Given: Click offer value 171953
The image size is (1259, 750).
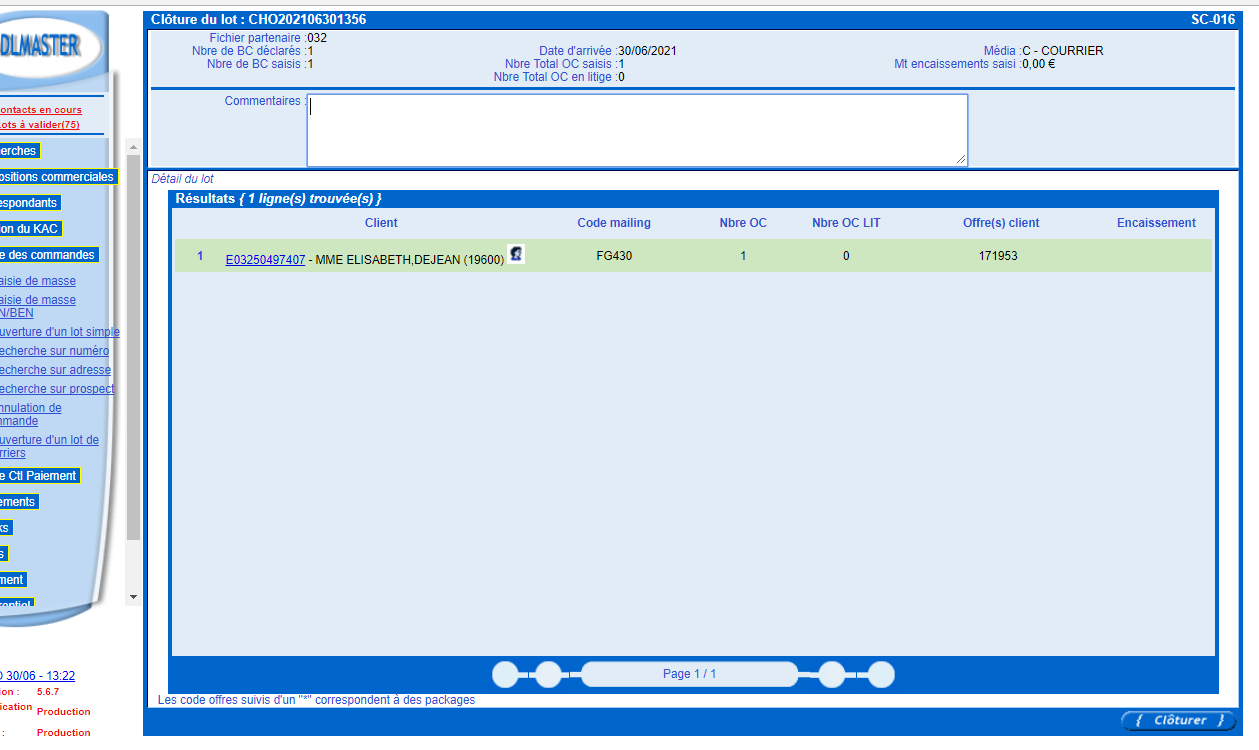Looking at the screenshot, I should coord(998,256).
